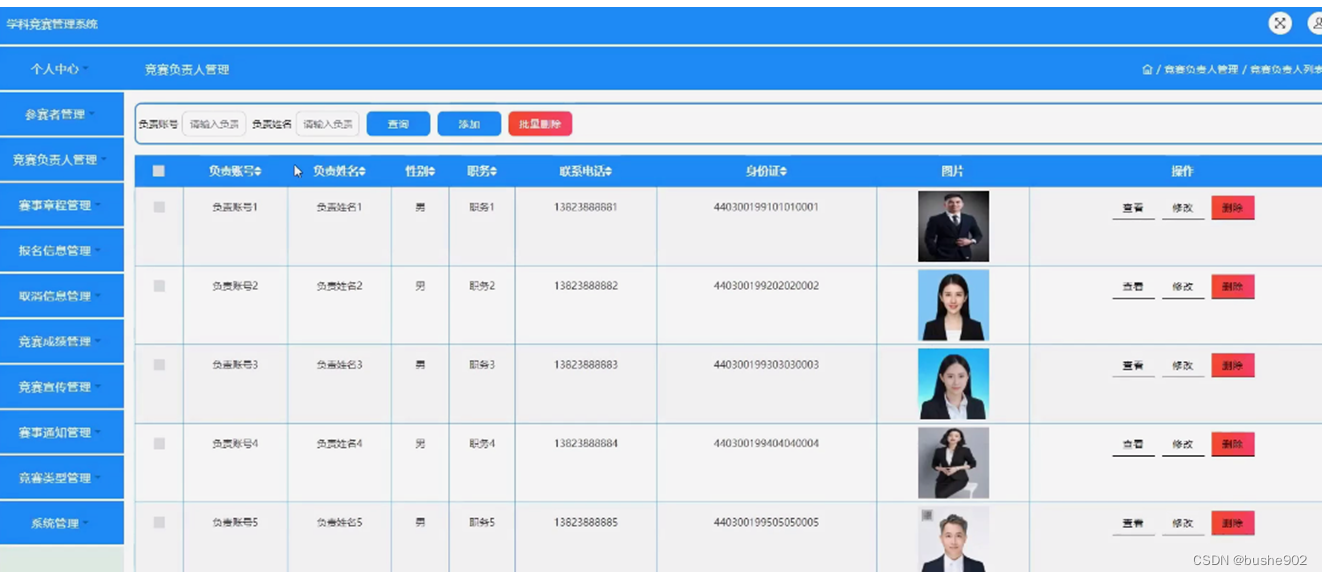Expand the 赛事通知管理 sidebar menu
The image size is (1322, 575).
click(x=61, y=433)
